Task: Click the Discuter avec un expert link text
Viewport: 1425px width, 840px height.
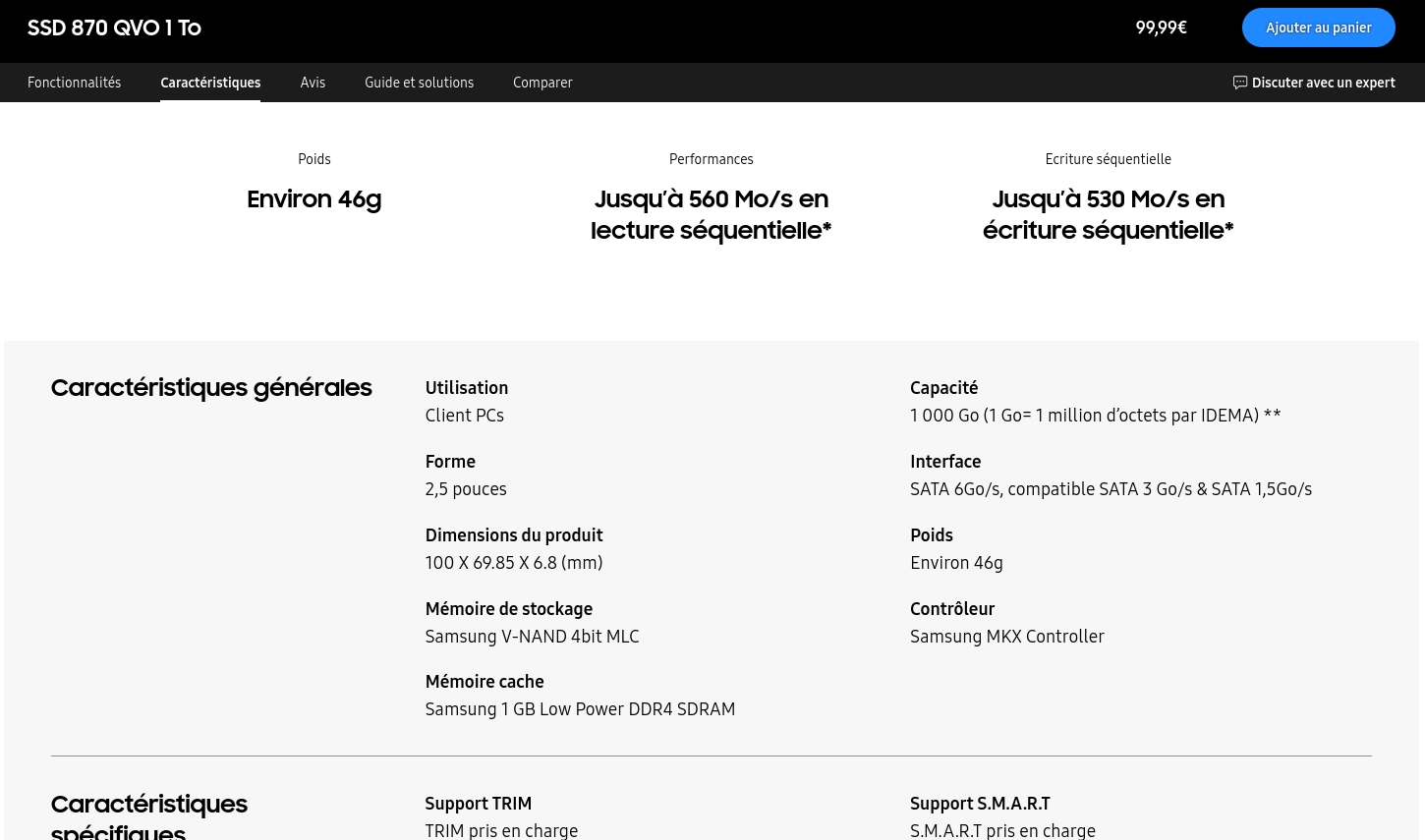Action: (1323, 83)
